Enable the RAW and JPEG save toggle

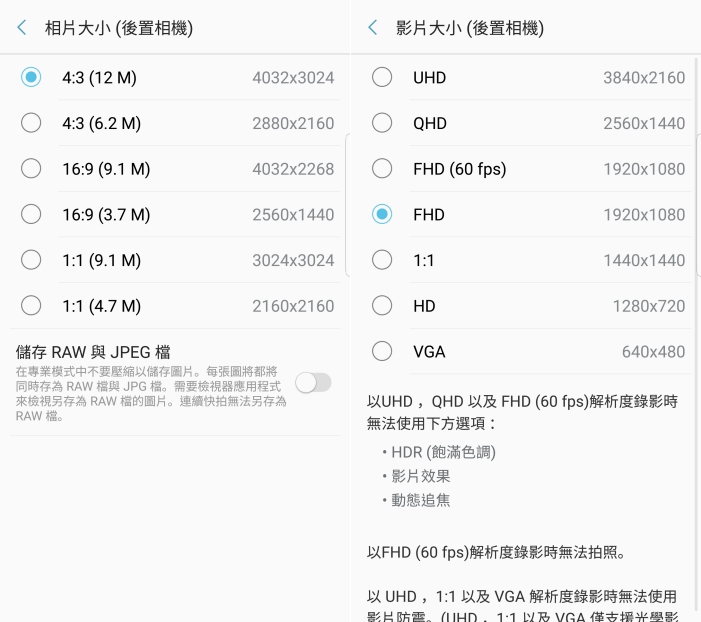click(313, 383)
